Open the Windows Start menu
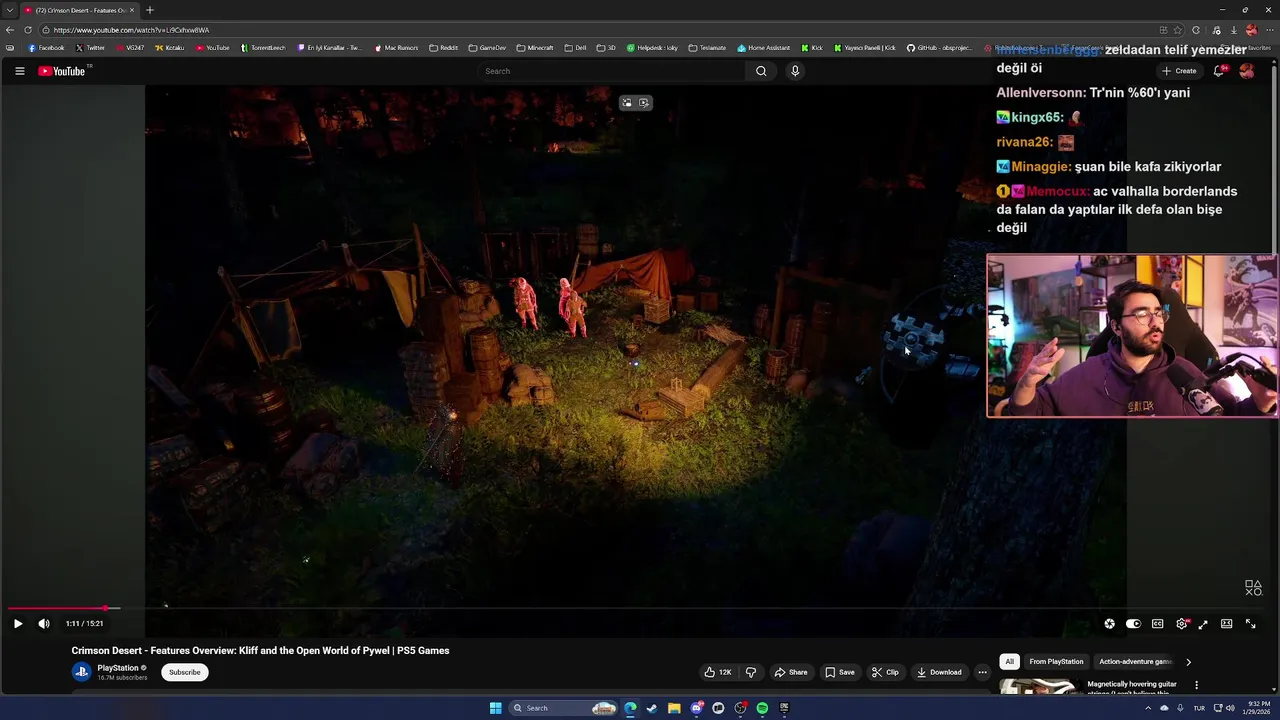 pyautogui.click(x=495, y=708)
